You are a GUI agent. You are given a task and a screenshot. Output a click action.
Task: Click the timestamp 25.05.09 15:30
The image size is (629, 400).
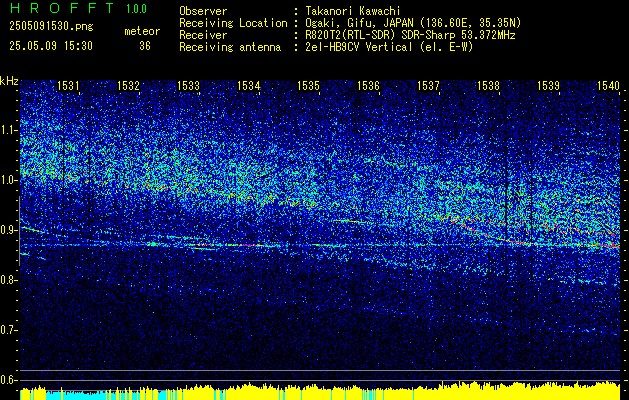tap(51, 46)
